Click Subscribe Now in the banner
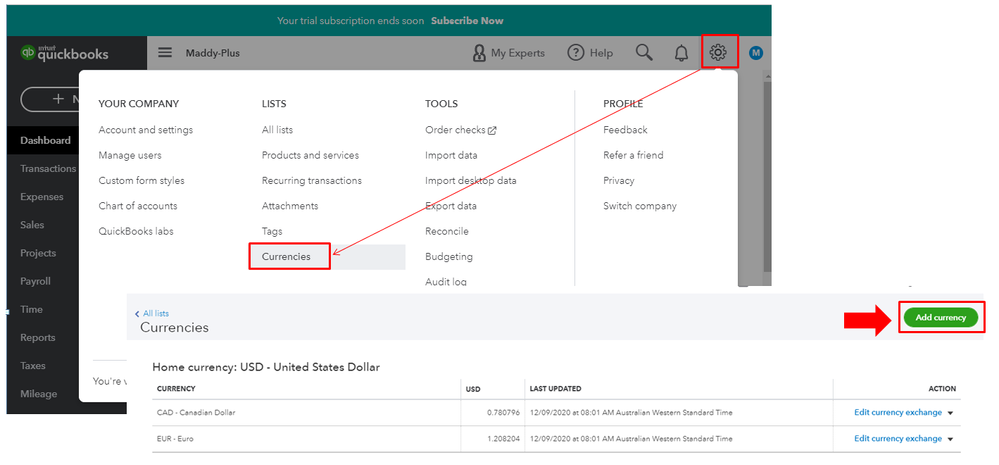Image resolution: width=999 pixels, height=465 pixels. (x=467, y=20)
